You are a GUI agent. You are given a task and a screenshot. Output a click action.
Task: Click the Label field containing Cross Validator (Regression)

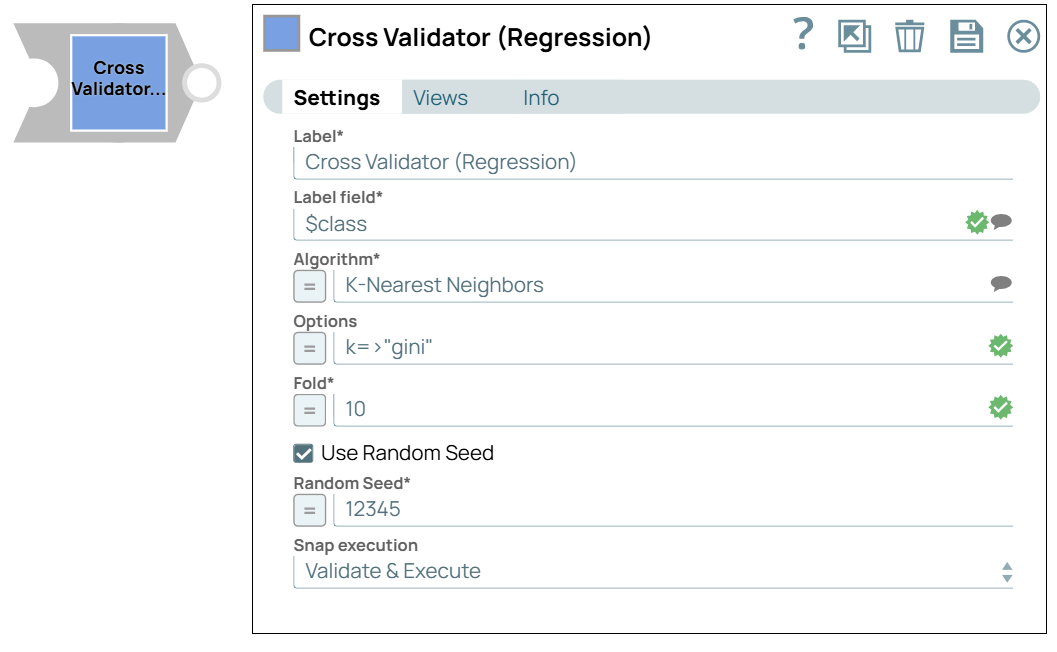(650, 160)
